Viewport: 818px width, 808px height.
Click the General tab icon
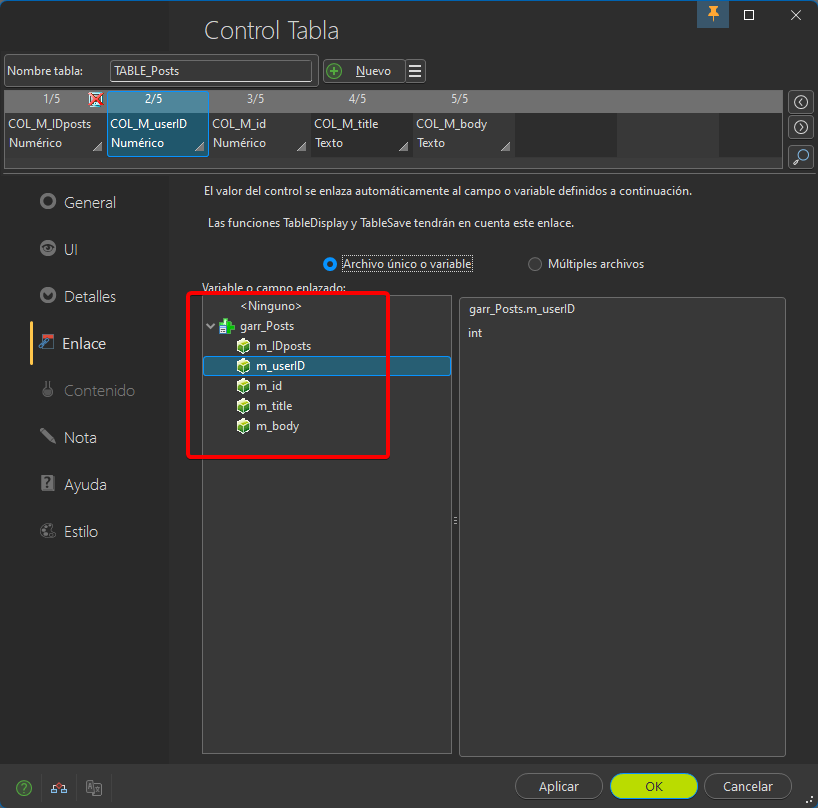click(48, 201)
